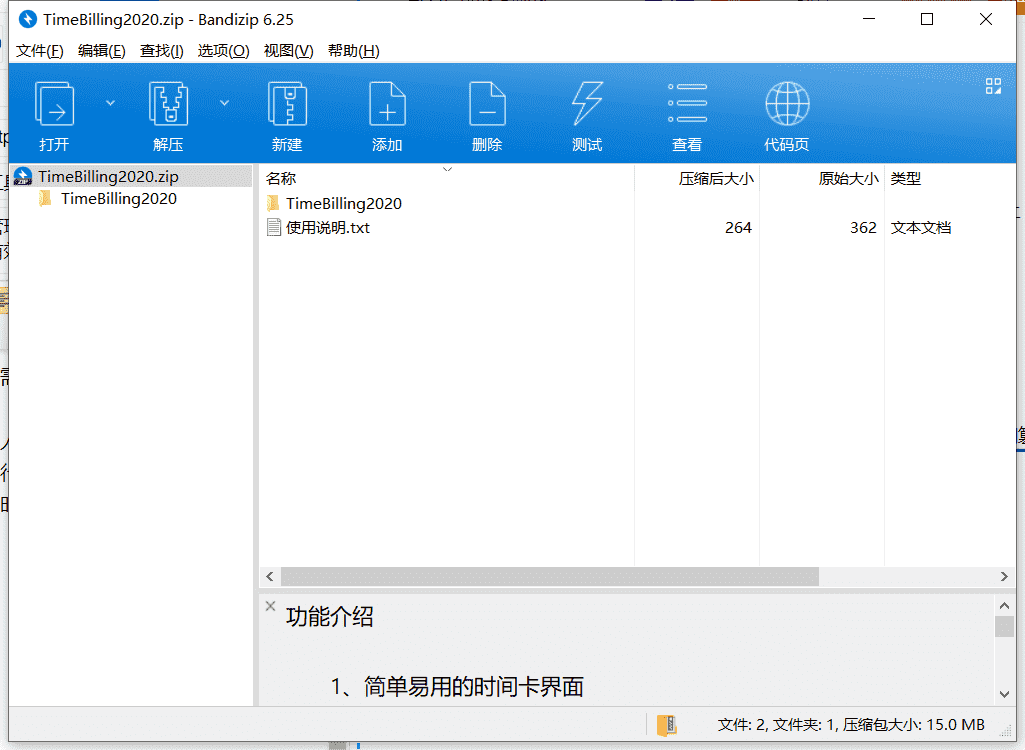Open the 编辑(E) menu
Image resolution: width=1025 pixels, height=750 pixels.
[101, 51]
